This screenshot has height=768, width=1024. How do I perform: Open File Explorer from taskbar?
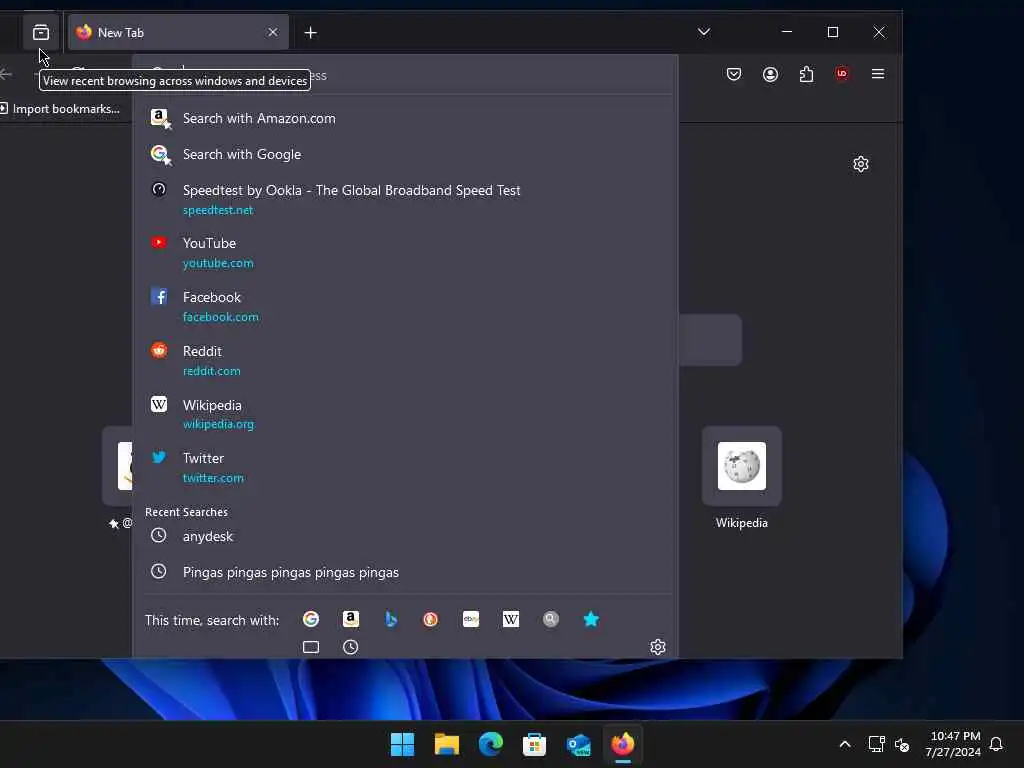(x=447, y=744)
